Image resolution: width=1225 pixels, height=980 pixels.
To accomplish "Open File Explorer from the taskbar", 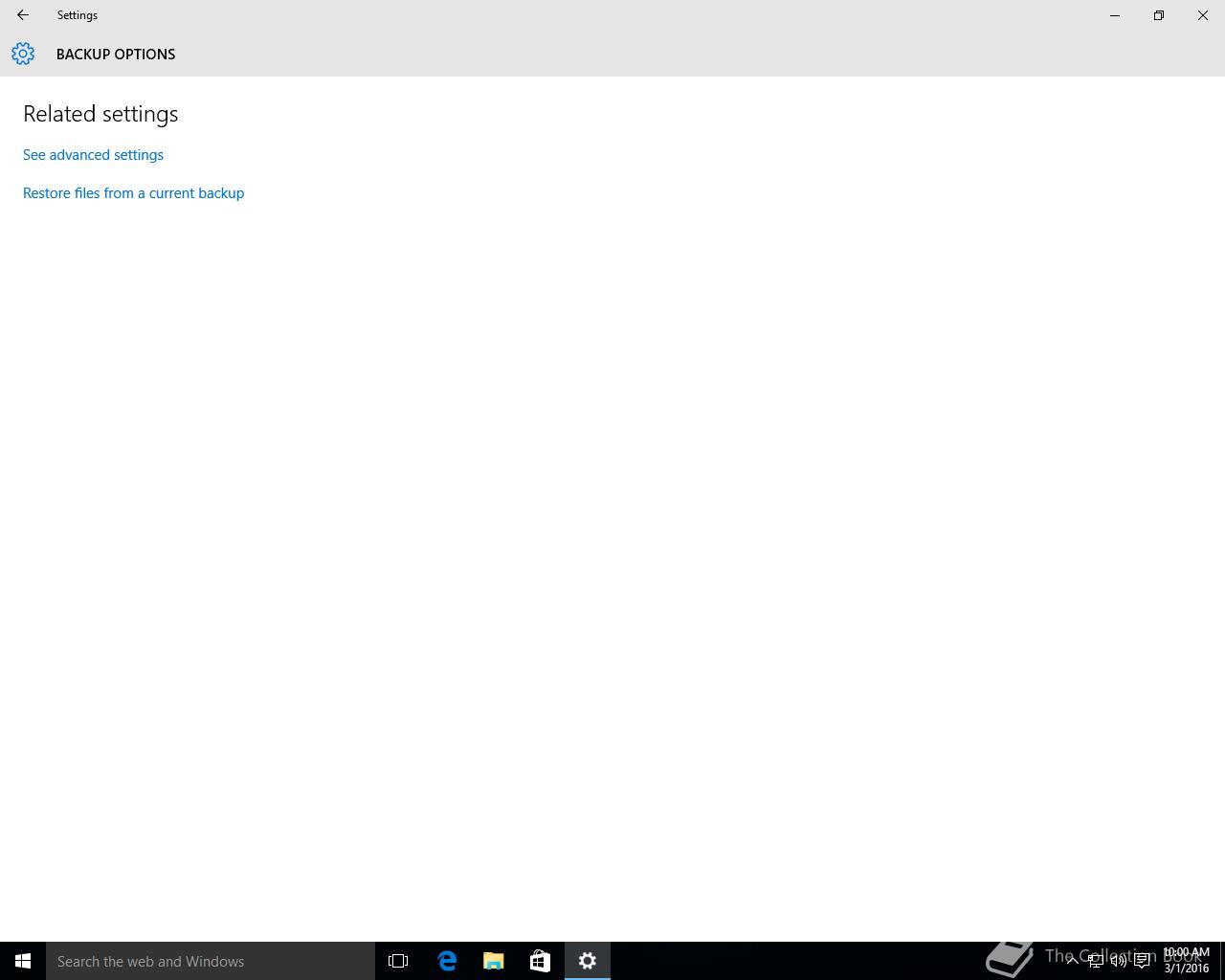I will click(x=493, y=961).
